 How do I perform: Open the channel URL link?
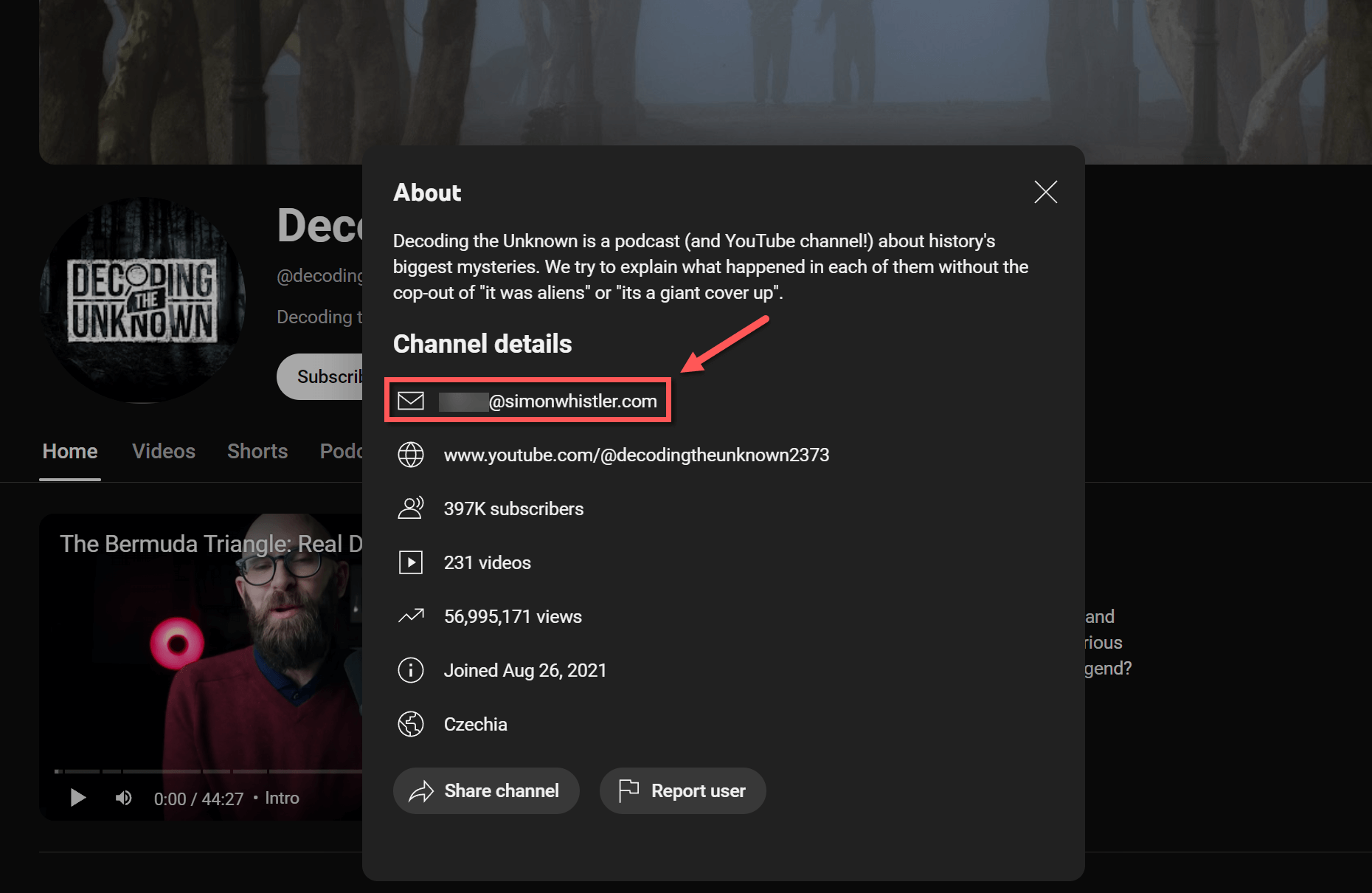coord(637,455)
